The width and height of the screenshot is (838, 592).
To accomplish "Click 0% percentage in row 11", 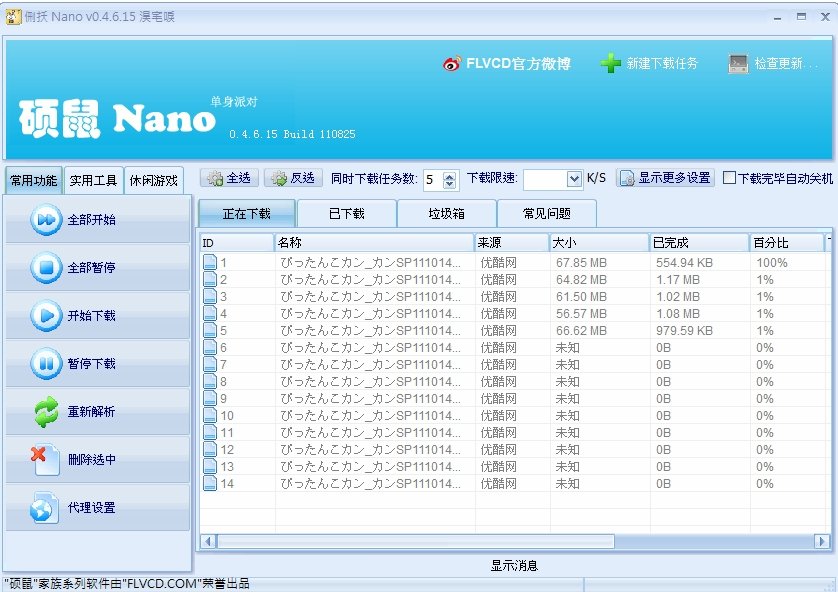I will 765,433.
